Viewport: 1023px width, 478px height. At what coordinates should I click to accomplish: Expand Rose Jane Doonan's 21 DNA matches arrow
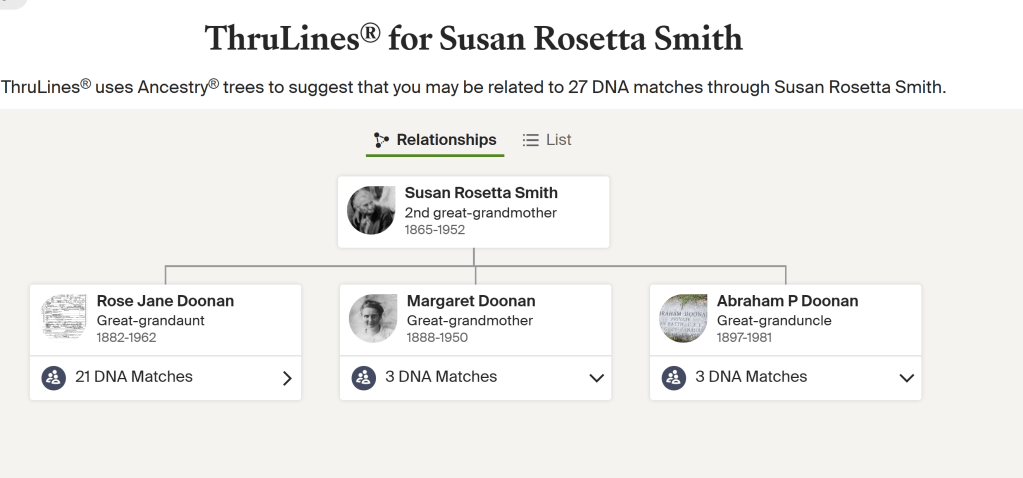(x=287, y=378)
